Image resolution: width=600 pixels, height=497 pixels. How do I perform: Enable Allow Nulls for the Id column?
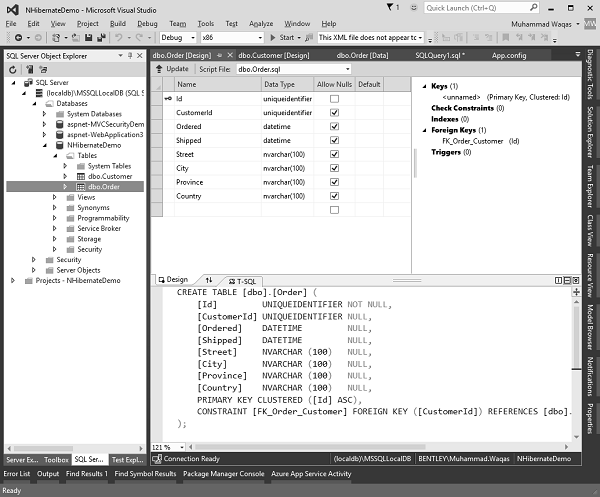pos(334,99)
